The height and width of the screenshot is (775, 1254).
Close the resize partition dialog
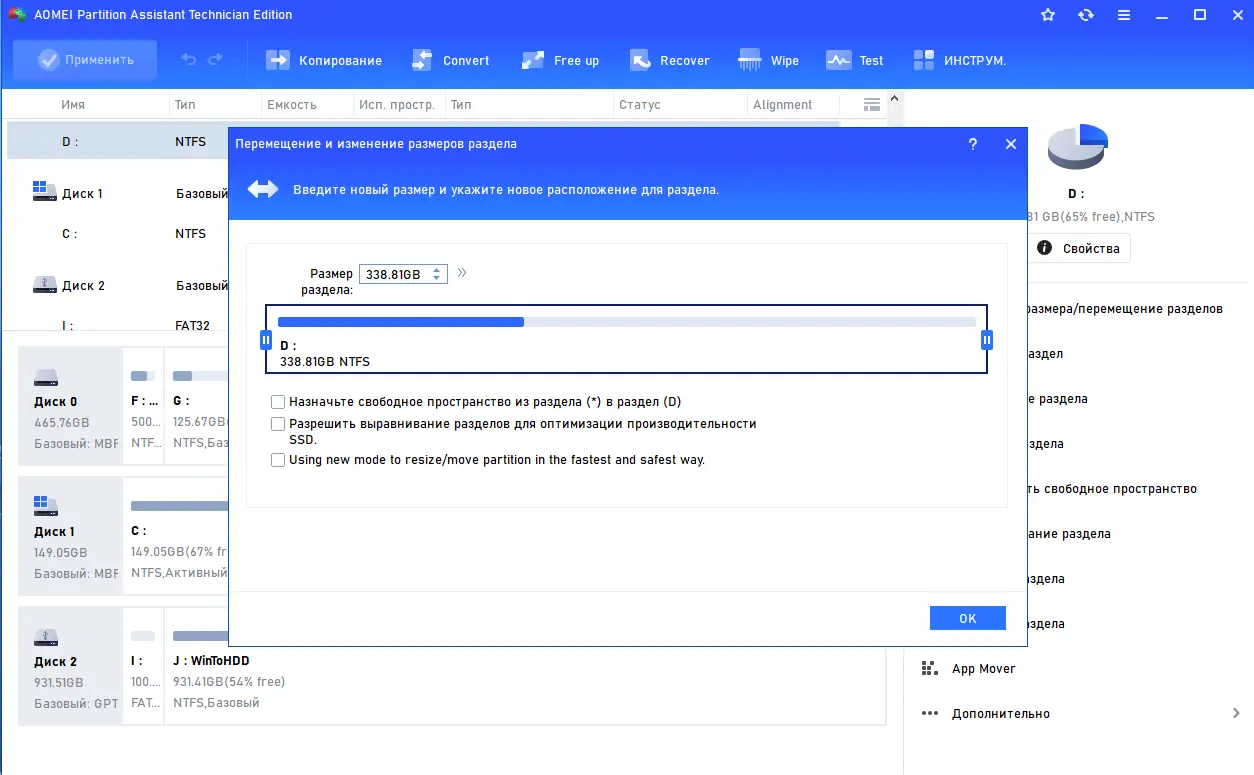tap(1010, 144)
